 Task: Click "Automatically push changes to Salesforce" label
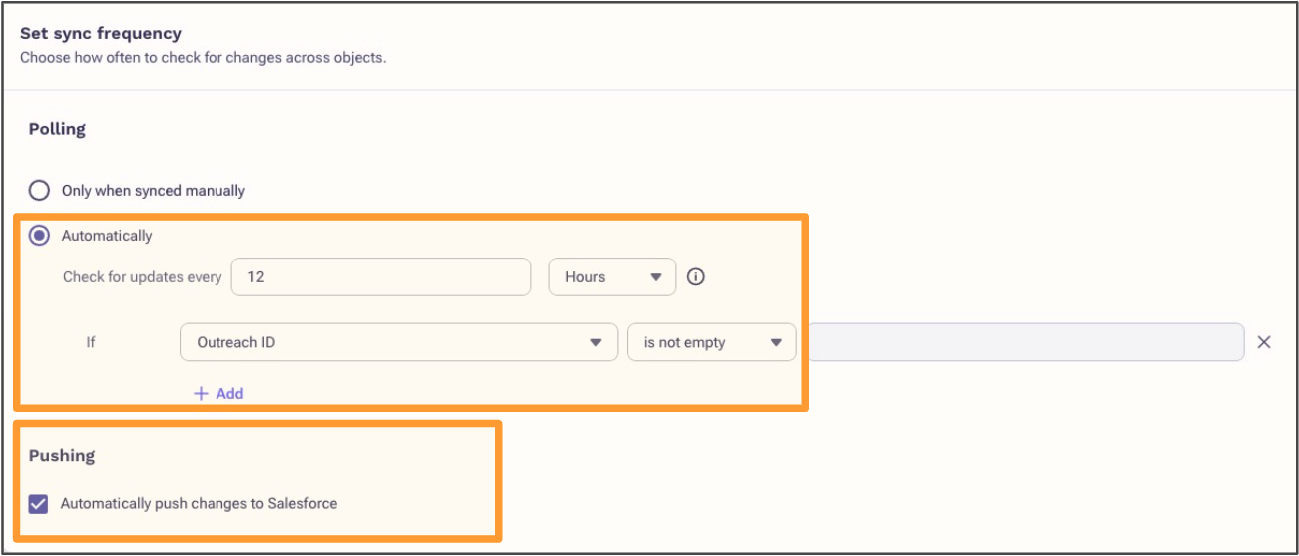coord(199,504)
